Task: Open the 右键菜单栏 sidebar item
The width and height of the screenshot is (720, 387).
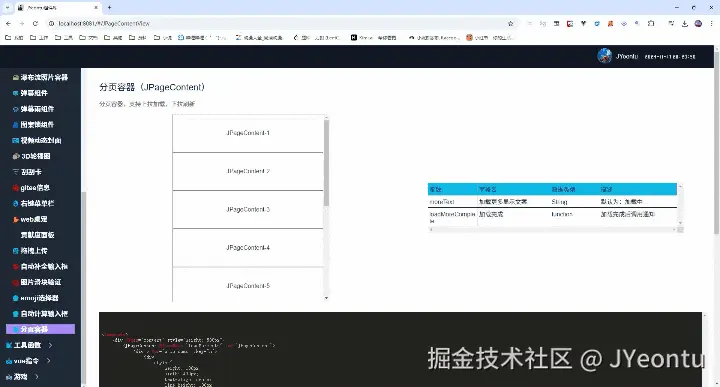Action: (x=33, y=203)
